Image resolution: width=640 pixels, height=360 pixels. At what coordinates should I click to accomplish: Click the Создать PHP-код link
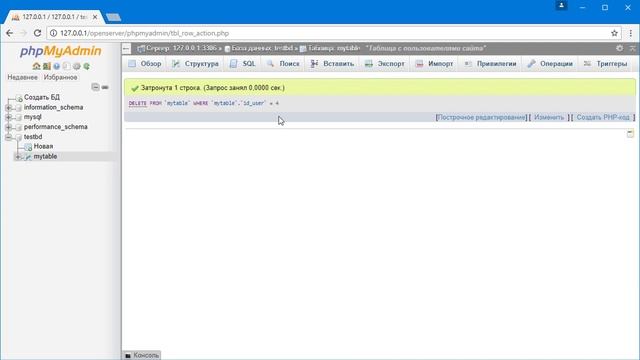pos(603,118)
